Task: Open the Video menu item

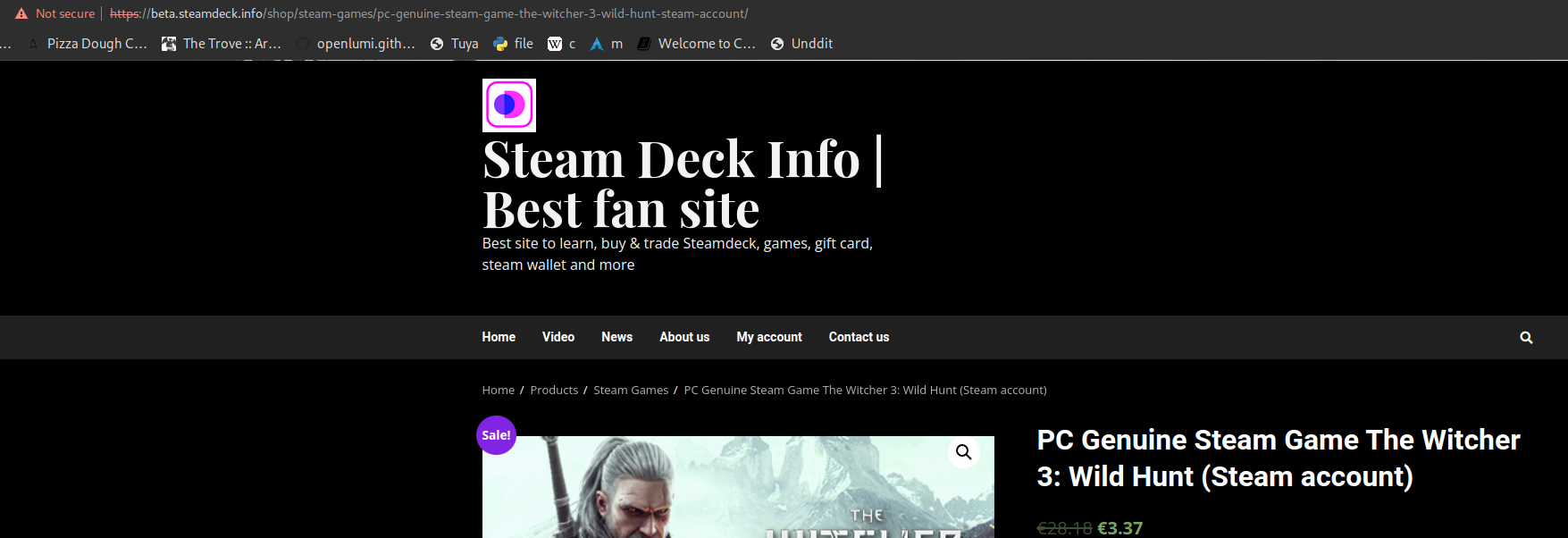Action: click(558, 337)
